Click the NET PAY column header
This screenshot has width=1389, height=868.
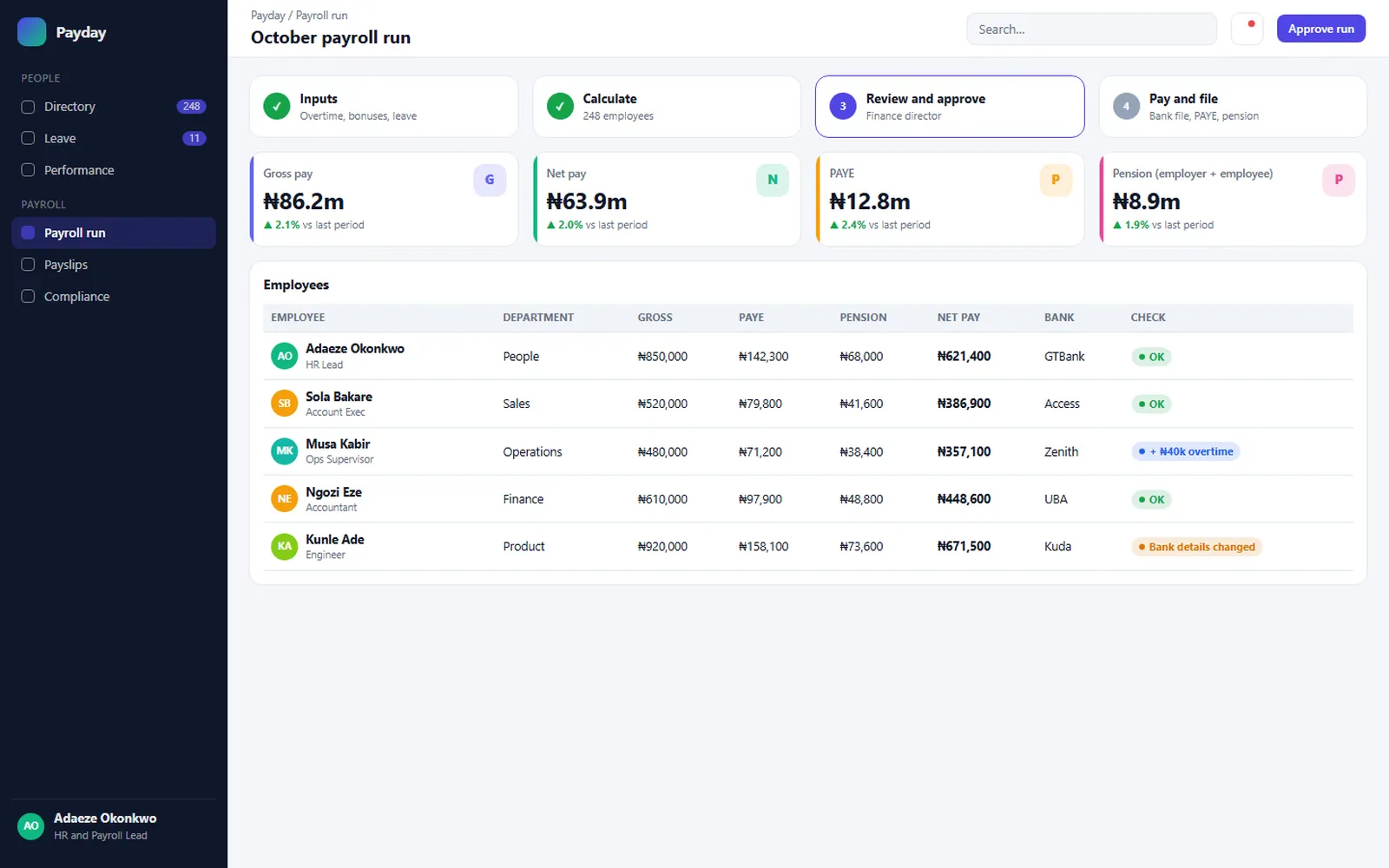point(958,318)
